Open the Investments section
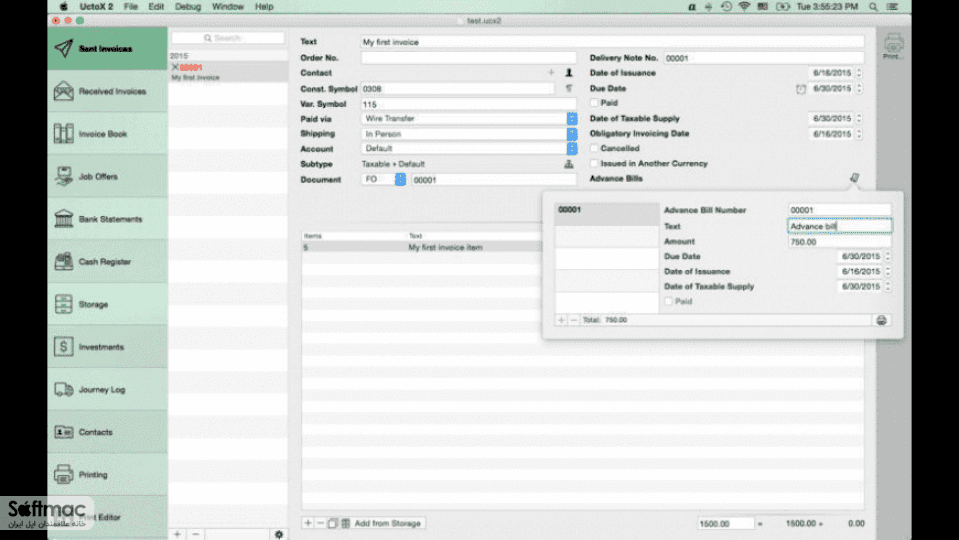 pyautogui.click(x=108, y=347)
